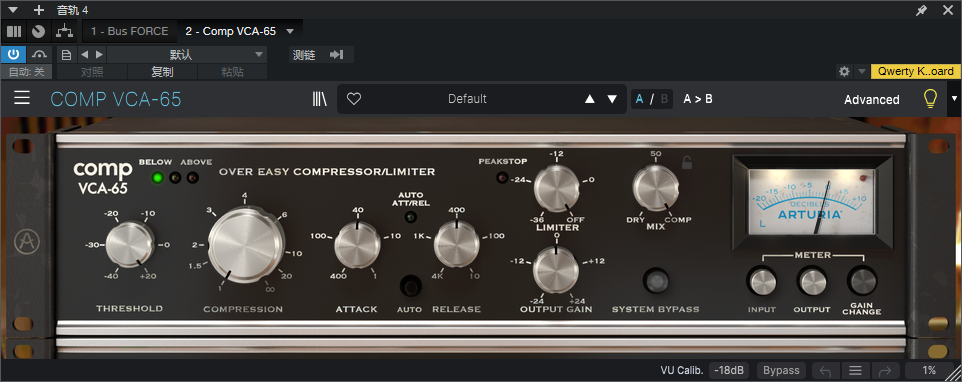Switch to the 2 - Comp VCA-65 tab

click(x=231, y=31)
